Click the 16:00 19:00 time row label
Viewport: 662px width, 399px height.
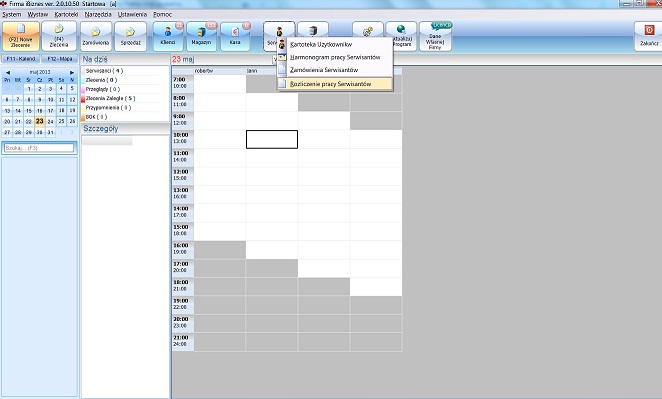click(x=183, y=249)
